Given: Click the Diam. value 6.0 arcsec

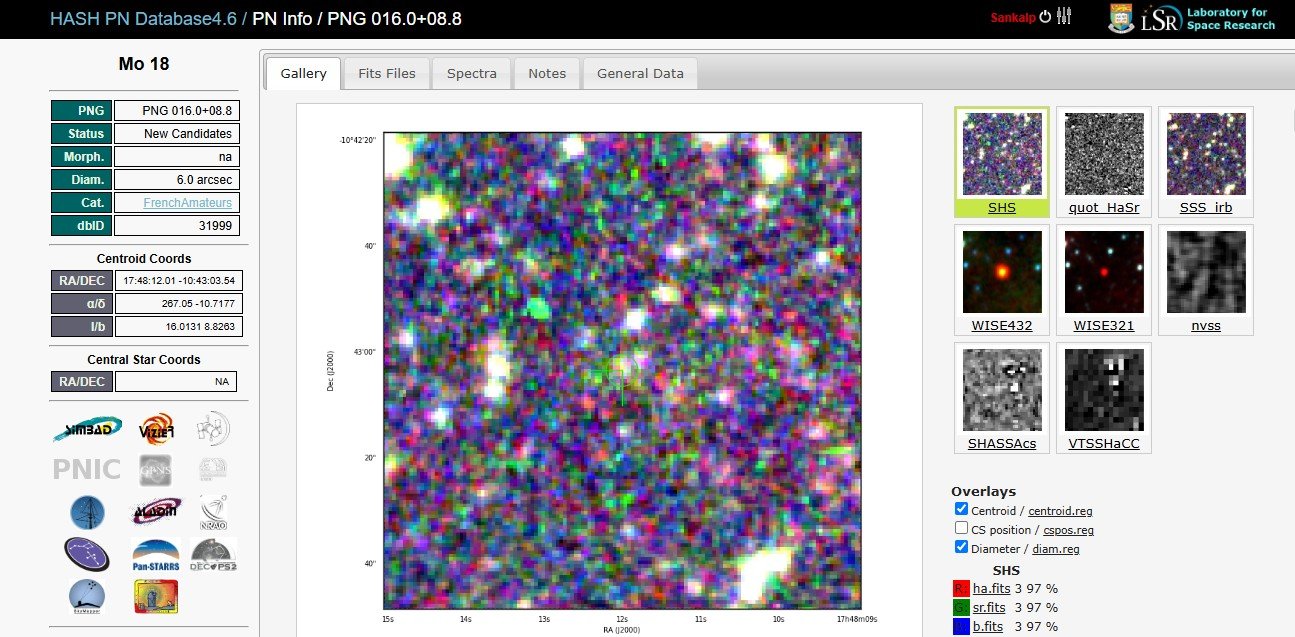Looking at the screenshot, I should click(177, 179).
